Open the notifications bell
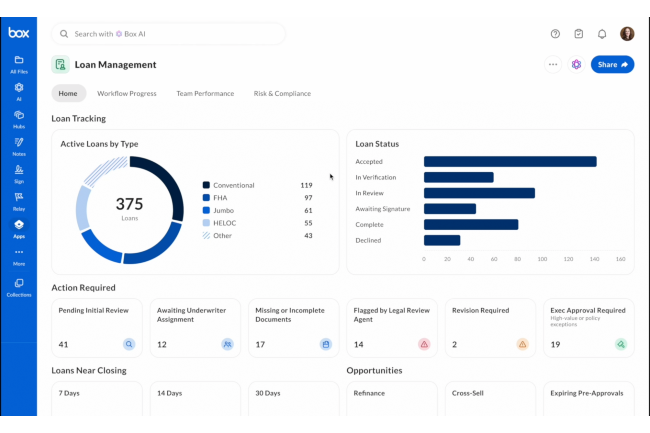The height and width of the screenshot is (433, 650). 602,34
